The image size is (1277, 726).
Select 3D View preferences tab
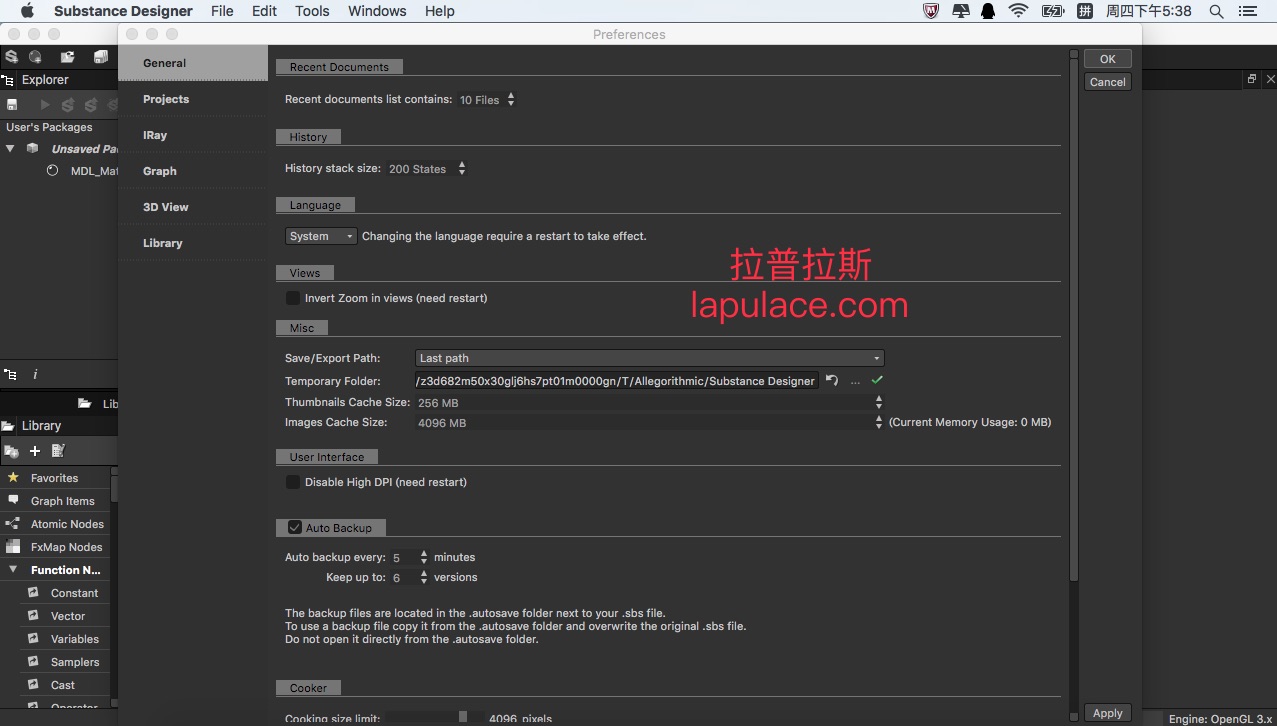click(x=193, y=207)
